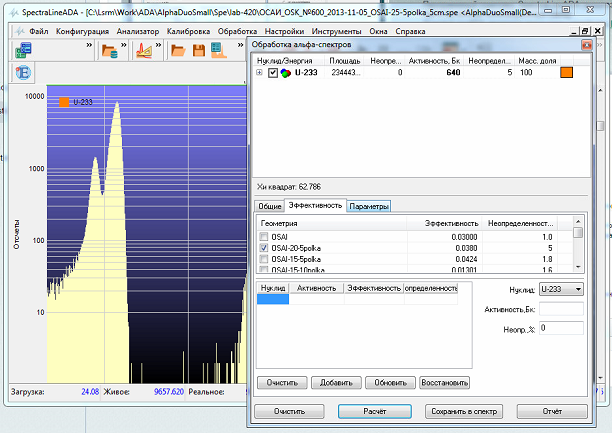
Task: Click the spectrum report toolbar icon
Action: tap(219, 50)
